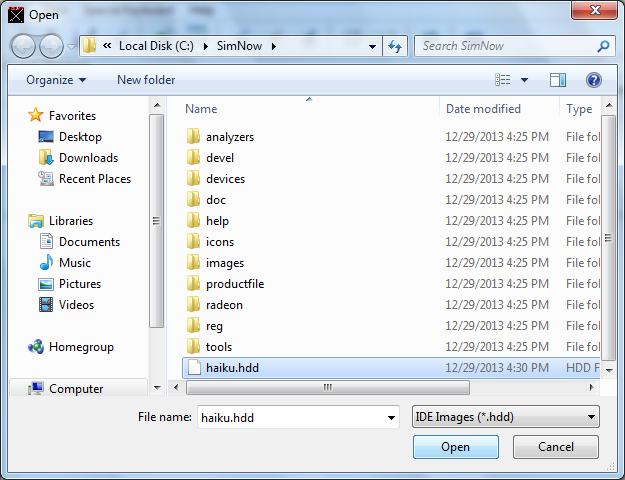Viewport: 625px width, 480px height.
Task: Click the folder icon in address bar
Action: tap(89, 46)
